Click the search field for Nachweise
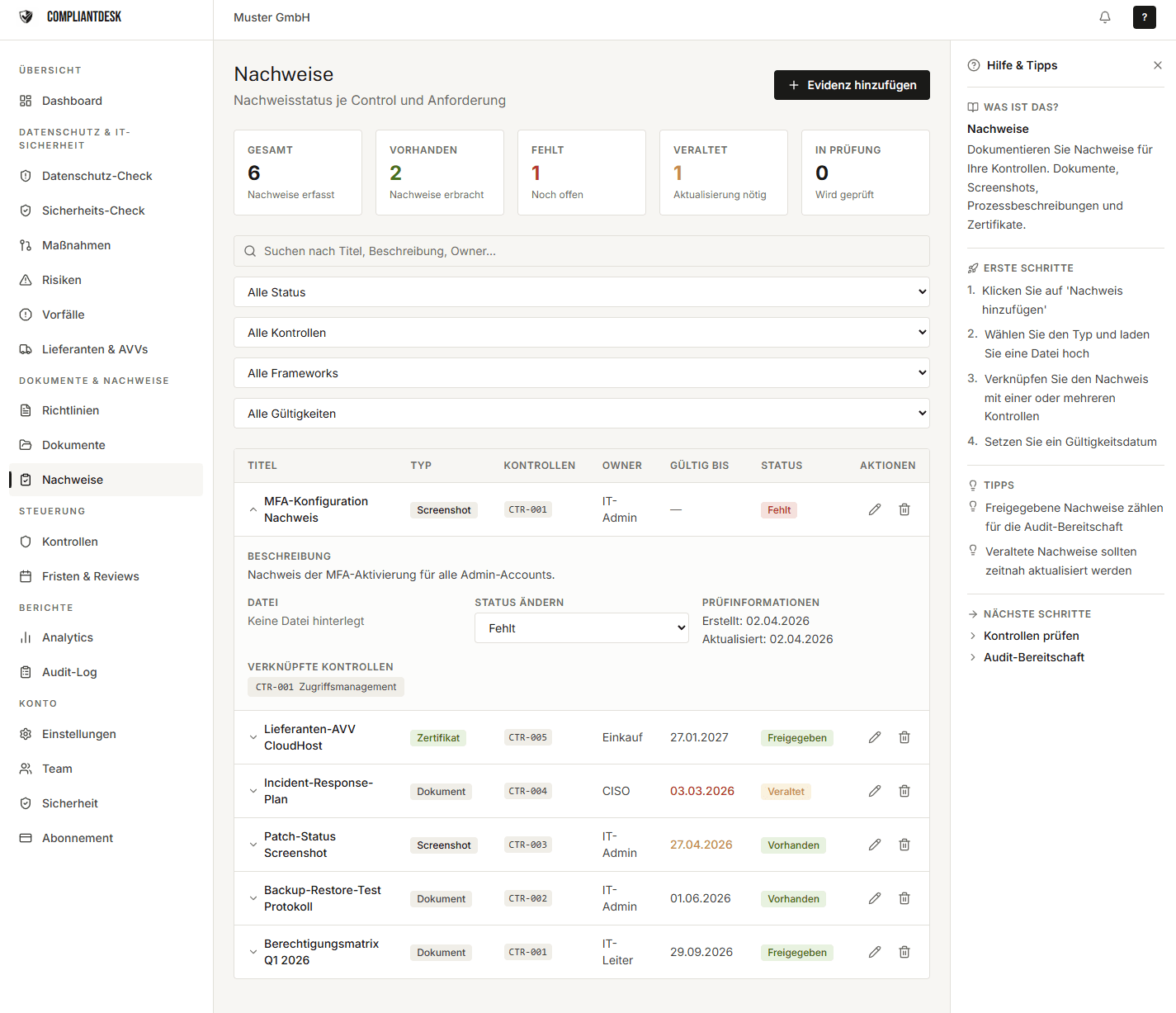Screen dimensions: 1176x1013 (x=581, y=251)
